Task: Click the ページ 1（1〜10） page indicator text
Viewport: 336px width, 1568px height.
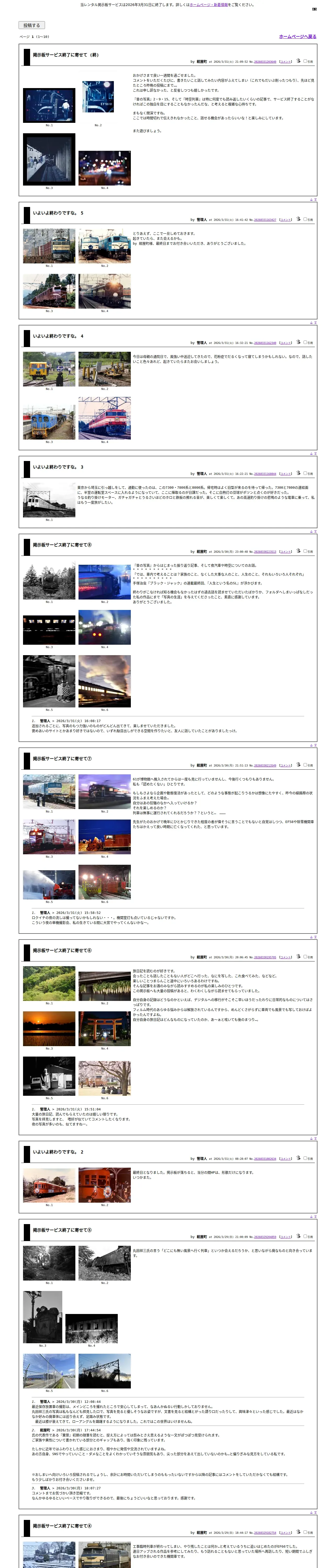Action: 34,37
